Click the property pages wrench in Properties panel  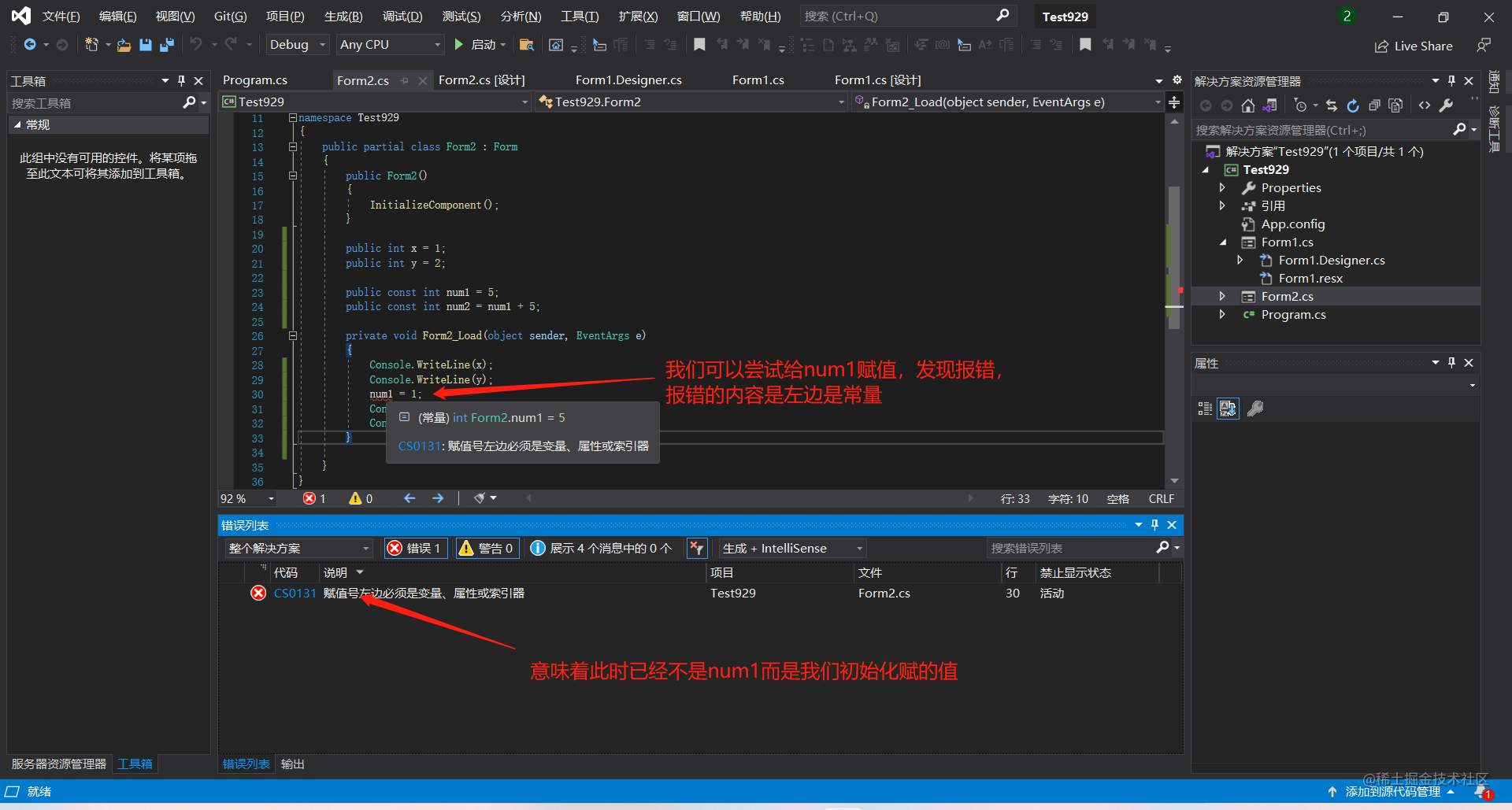coord(1255,408)
